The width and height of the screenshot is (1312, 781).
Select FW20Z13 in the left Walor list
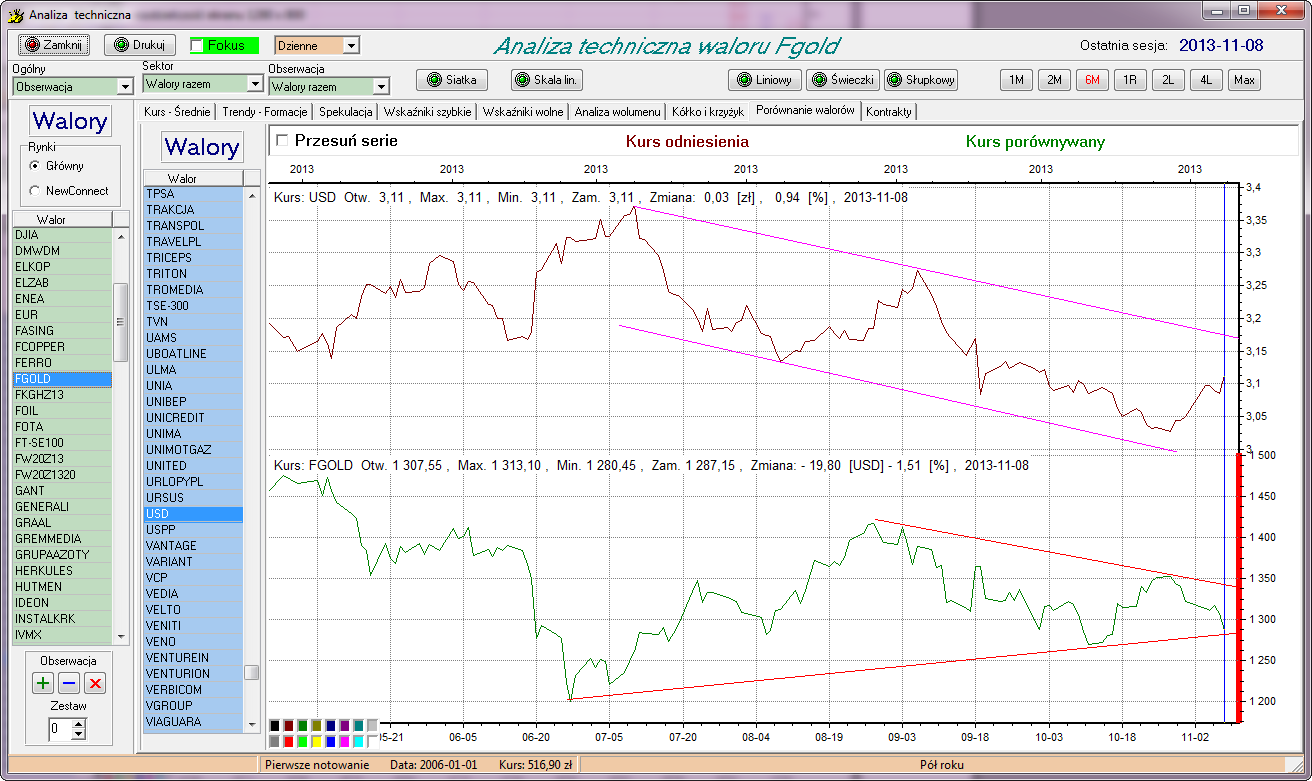point(62,459)
